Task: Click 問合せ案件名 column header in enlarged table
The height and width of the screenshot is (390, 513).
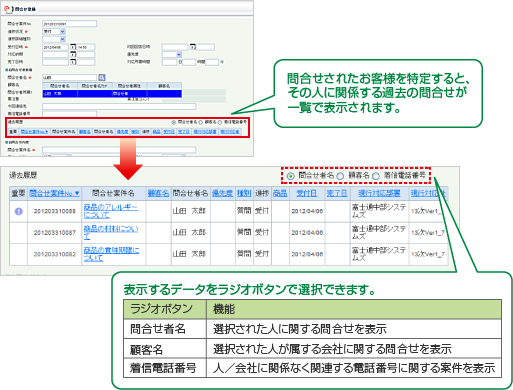Action: (x=113, y=193)
